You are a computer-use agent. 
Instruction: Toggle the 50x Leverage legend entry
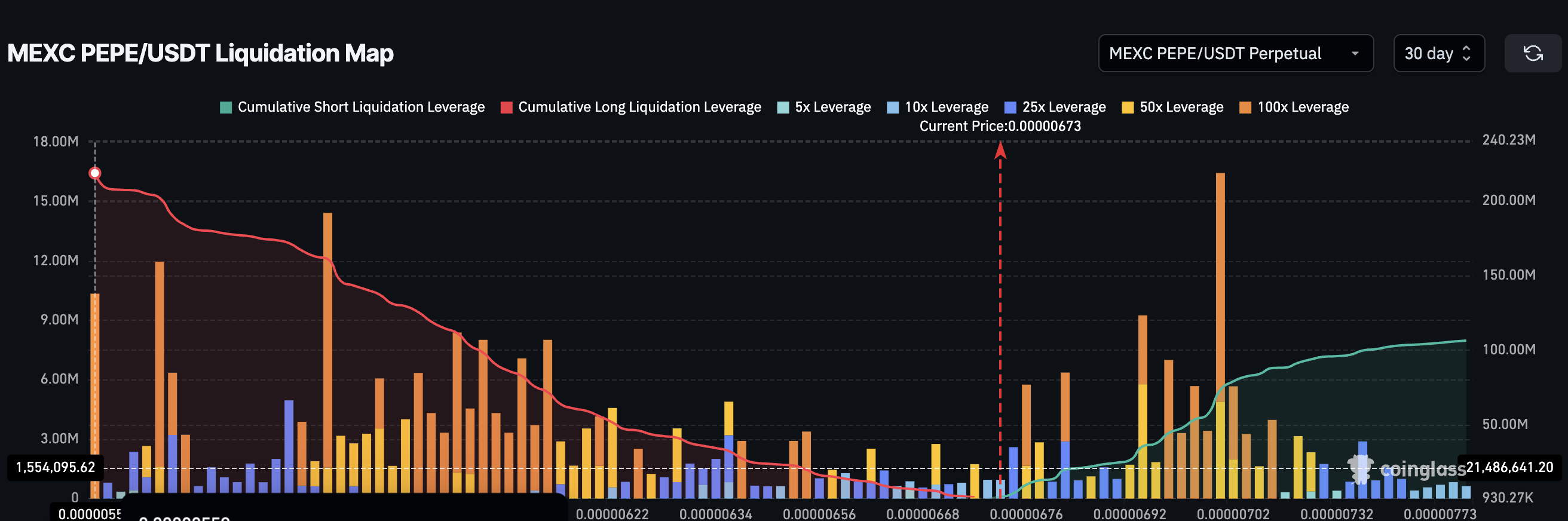pos(1172,107)
